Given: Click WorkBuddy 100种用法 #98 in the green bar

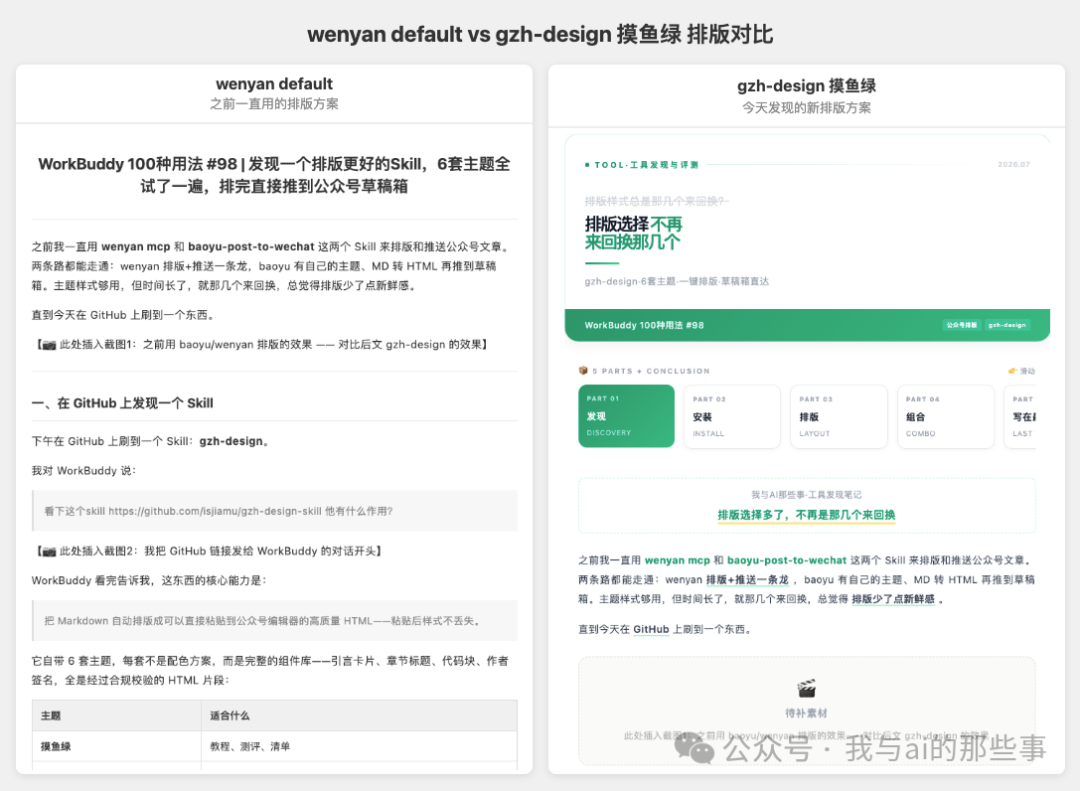Looking at the screenshot, I should pos(644,325).
